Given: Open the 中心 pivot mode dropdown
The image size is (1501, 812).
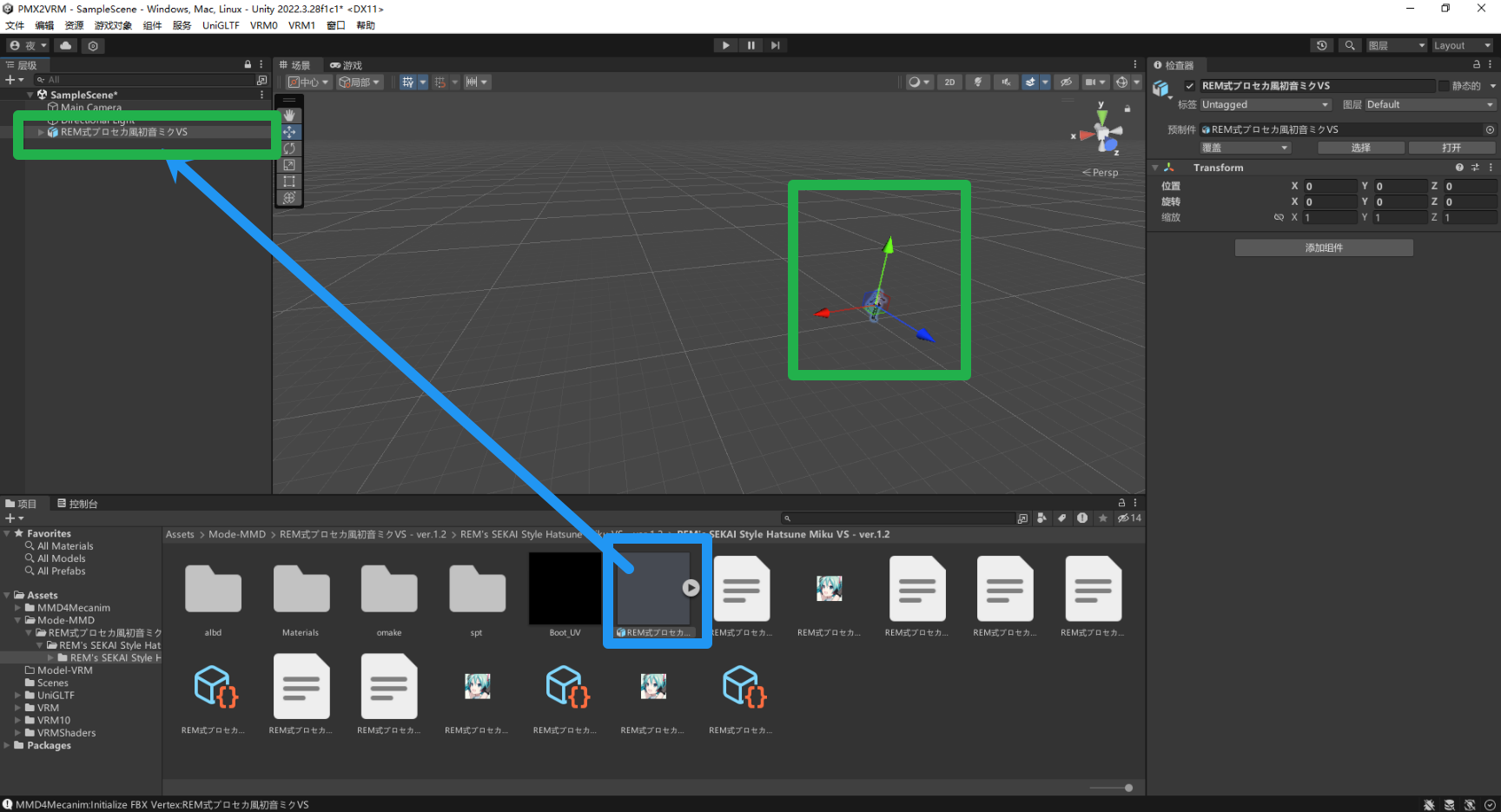Looking at the screenshot, I should 308,82.
